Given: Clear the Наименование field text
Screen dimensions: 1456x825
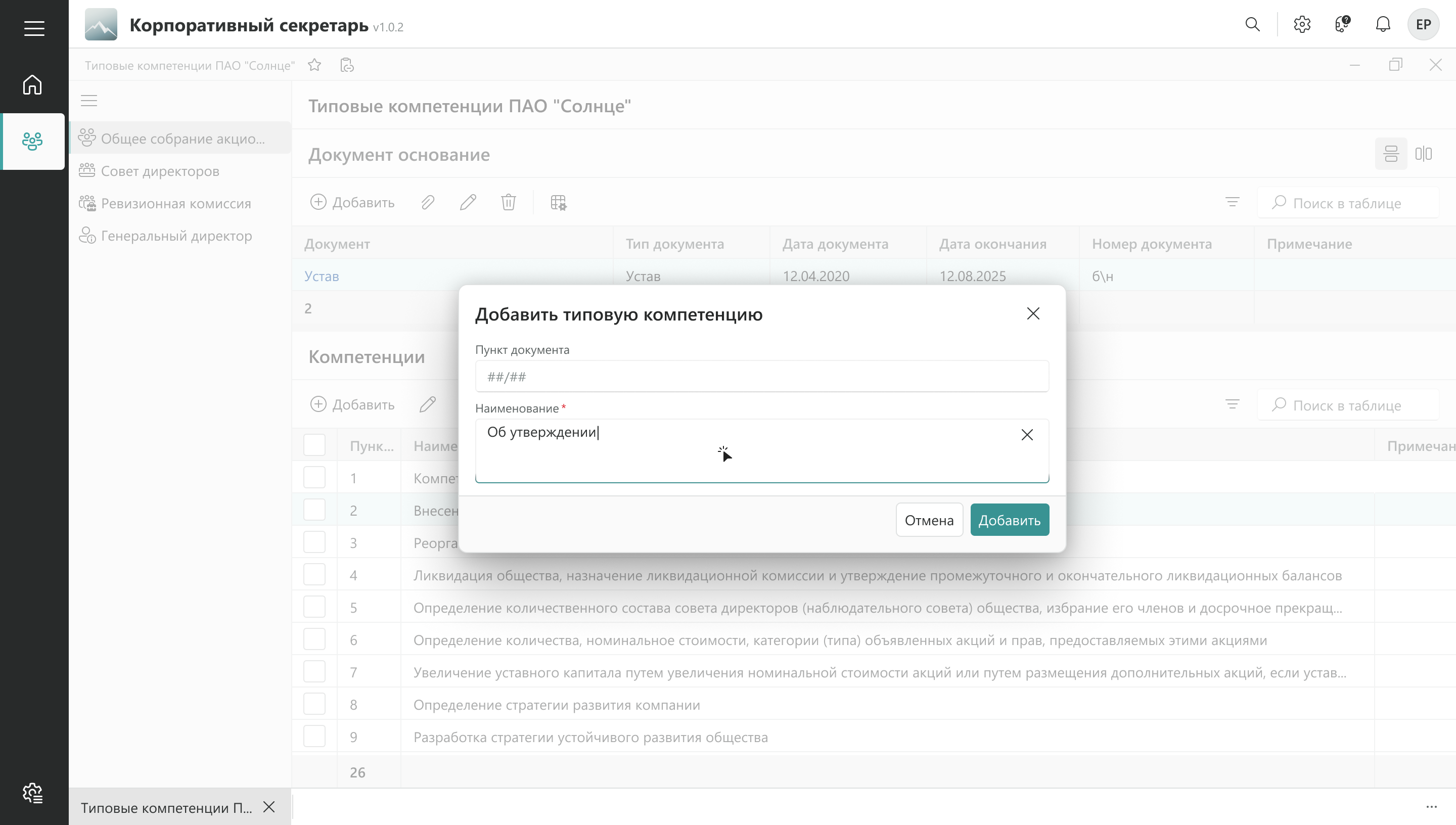Looking at the screenshot, I should pos(1027,435).
